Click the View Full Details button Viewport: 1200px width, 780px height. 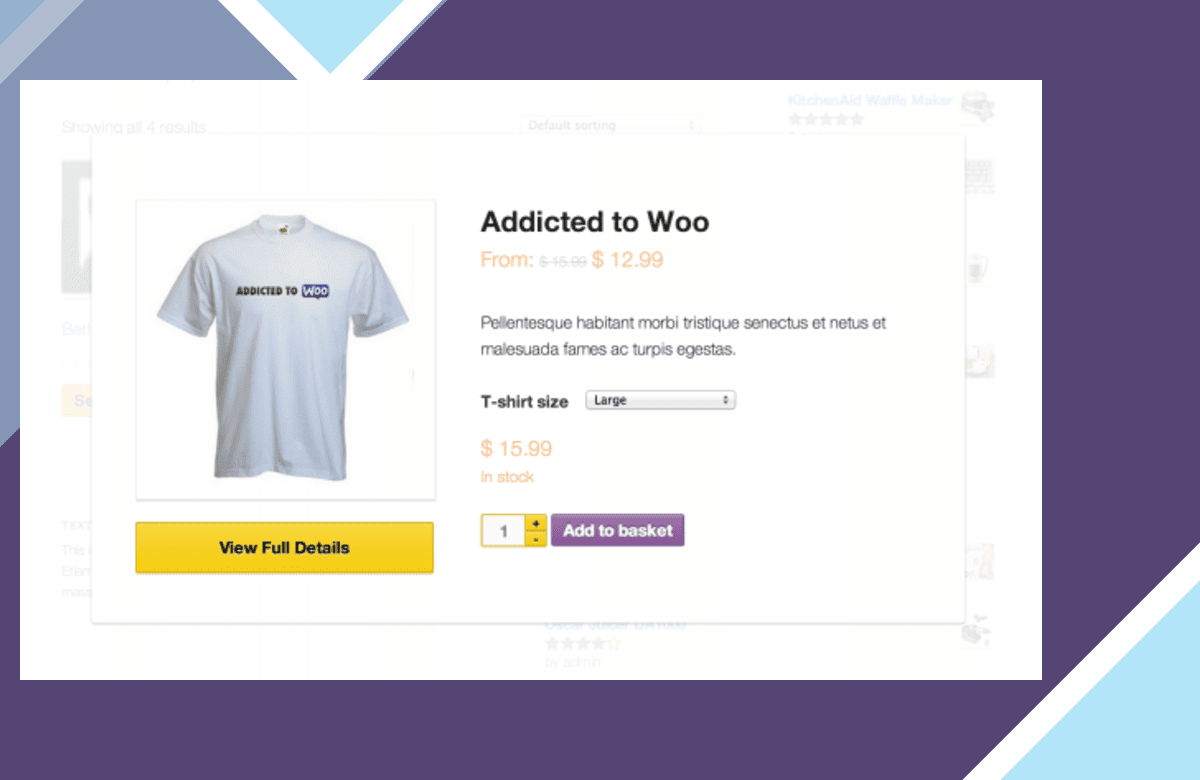coord(284,547)
